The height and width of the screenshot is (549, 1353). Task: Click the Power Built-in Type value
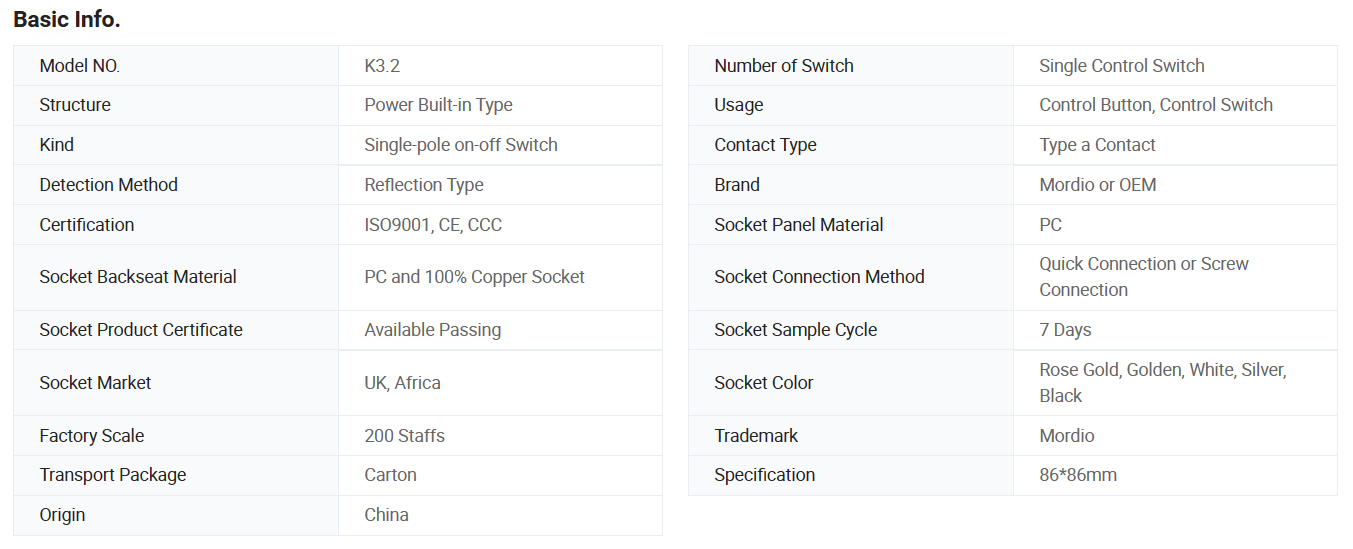click(438, 105)
